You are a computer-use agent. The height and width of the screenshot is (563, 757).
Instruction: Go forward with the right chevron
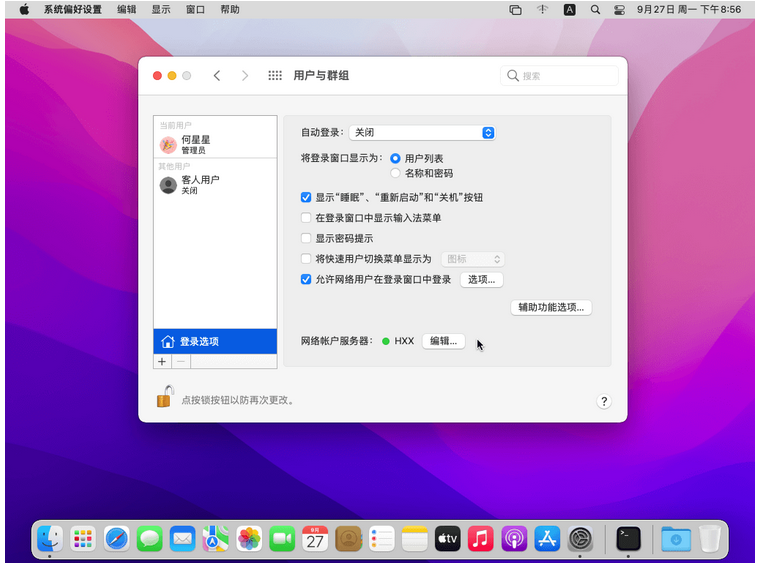click(x=245, y=75)
